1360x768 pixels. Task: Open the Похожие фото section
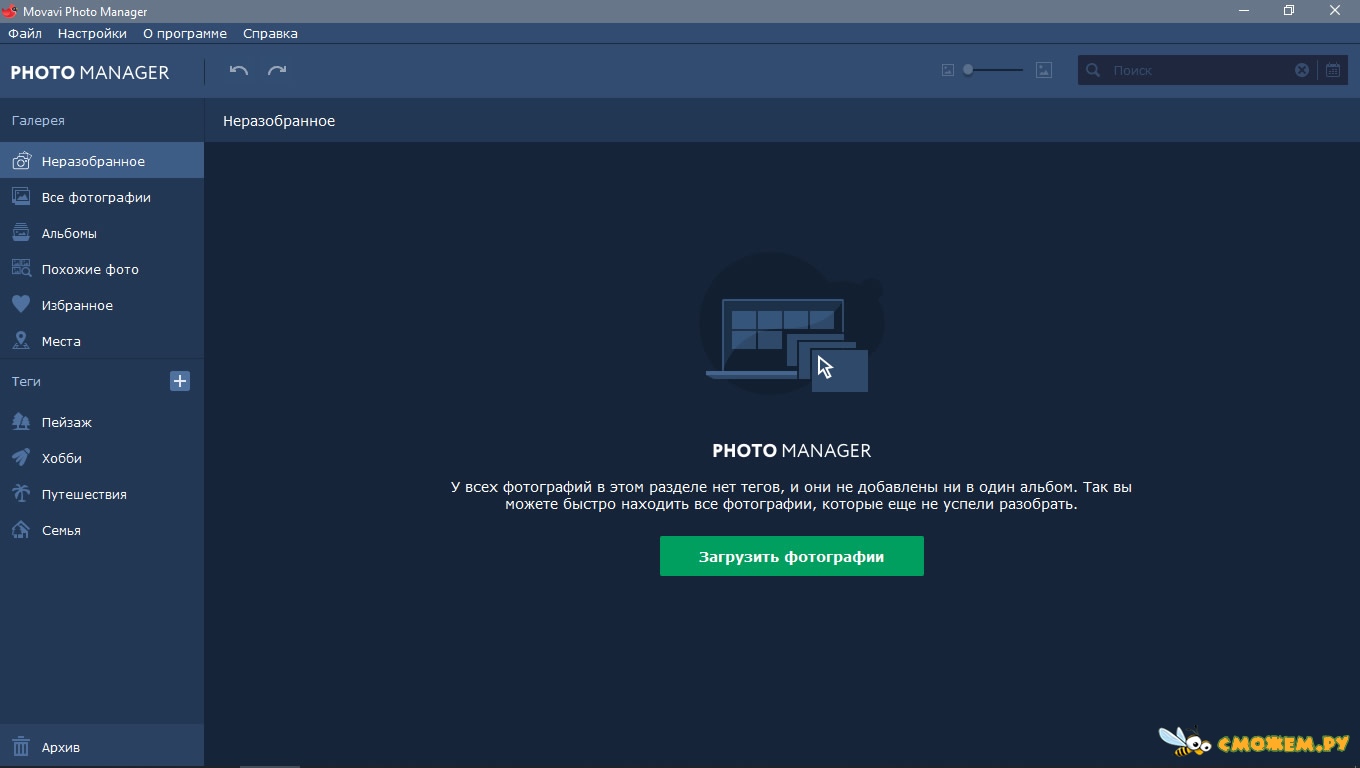click(x=102, y=269)
